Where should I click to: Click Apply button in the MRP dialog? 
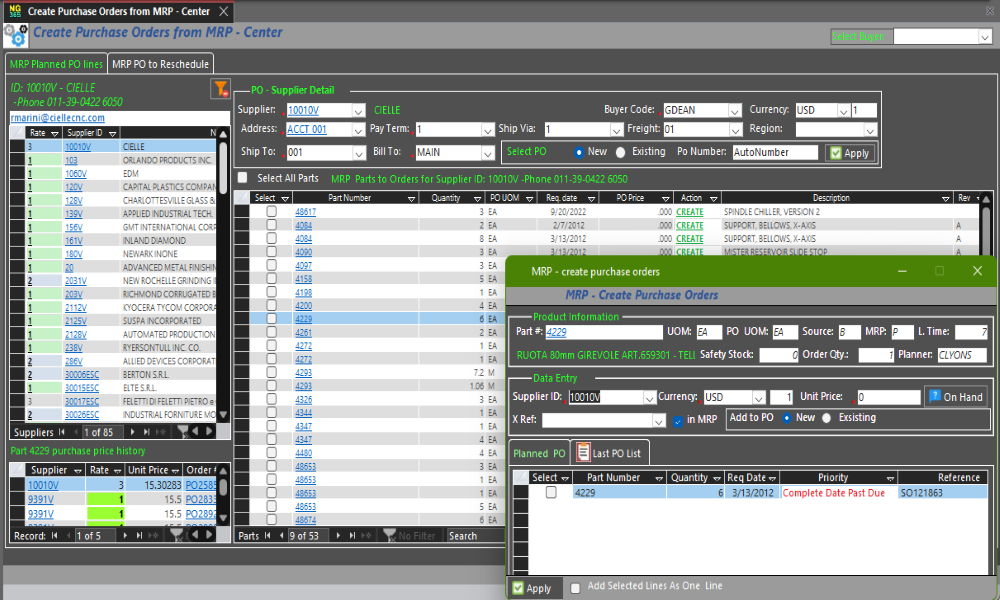531,588
